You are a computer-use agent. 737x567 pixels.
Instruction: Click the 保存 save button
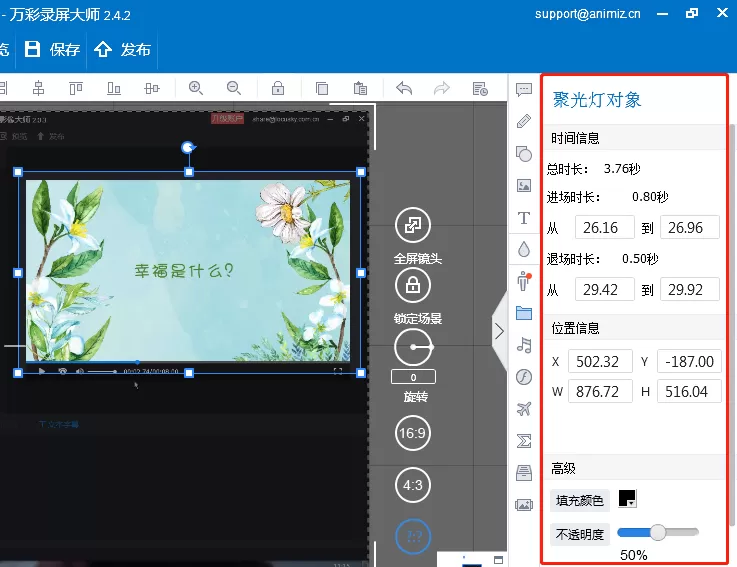click(x=52, y=49)
